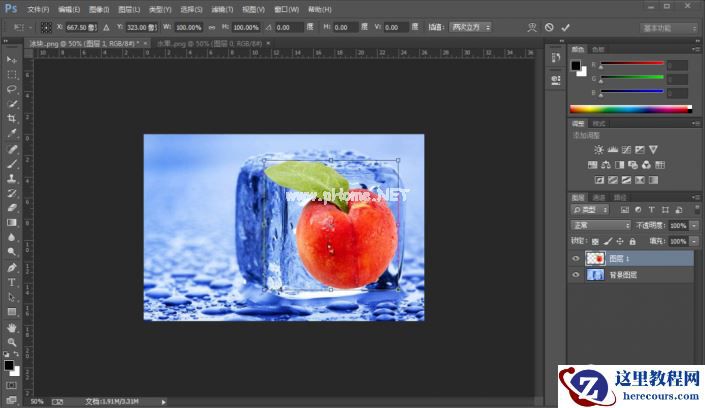Add a Levels adjustment
This screenshot has width=705, height=408.
point(612,150)
